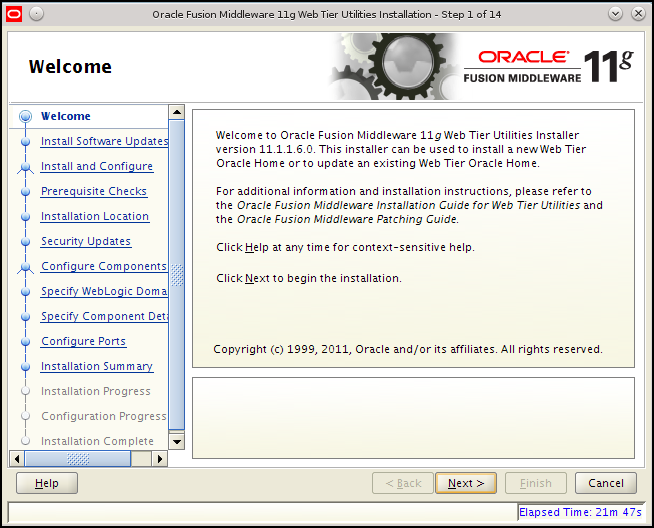Screen dimensions: 654x528
Task: Click the empty message panel below welcome text
Action: [413, 418]
